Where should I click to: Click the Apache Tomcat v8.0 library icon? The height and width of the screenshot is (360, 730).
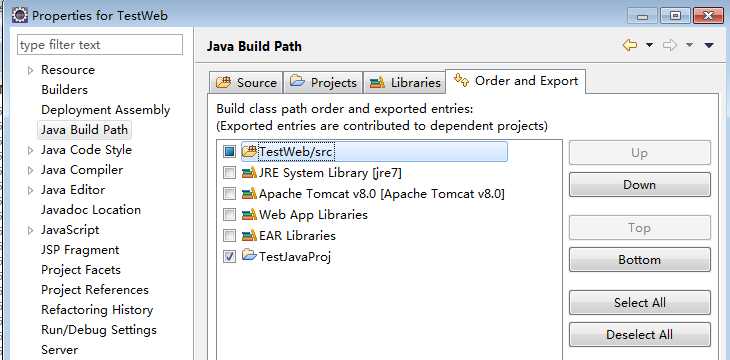click(250, 193)
